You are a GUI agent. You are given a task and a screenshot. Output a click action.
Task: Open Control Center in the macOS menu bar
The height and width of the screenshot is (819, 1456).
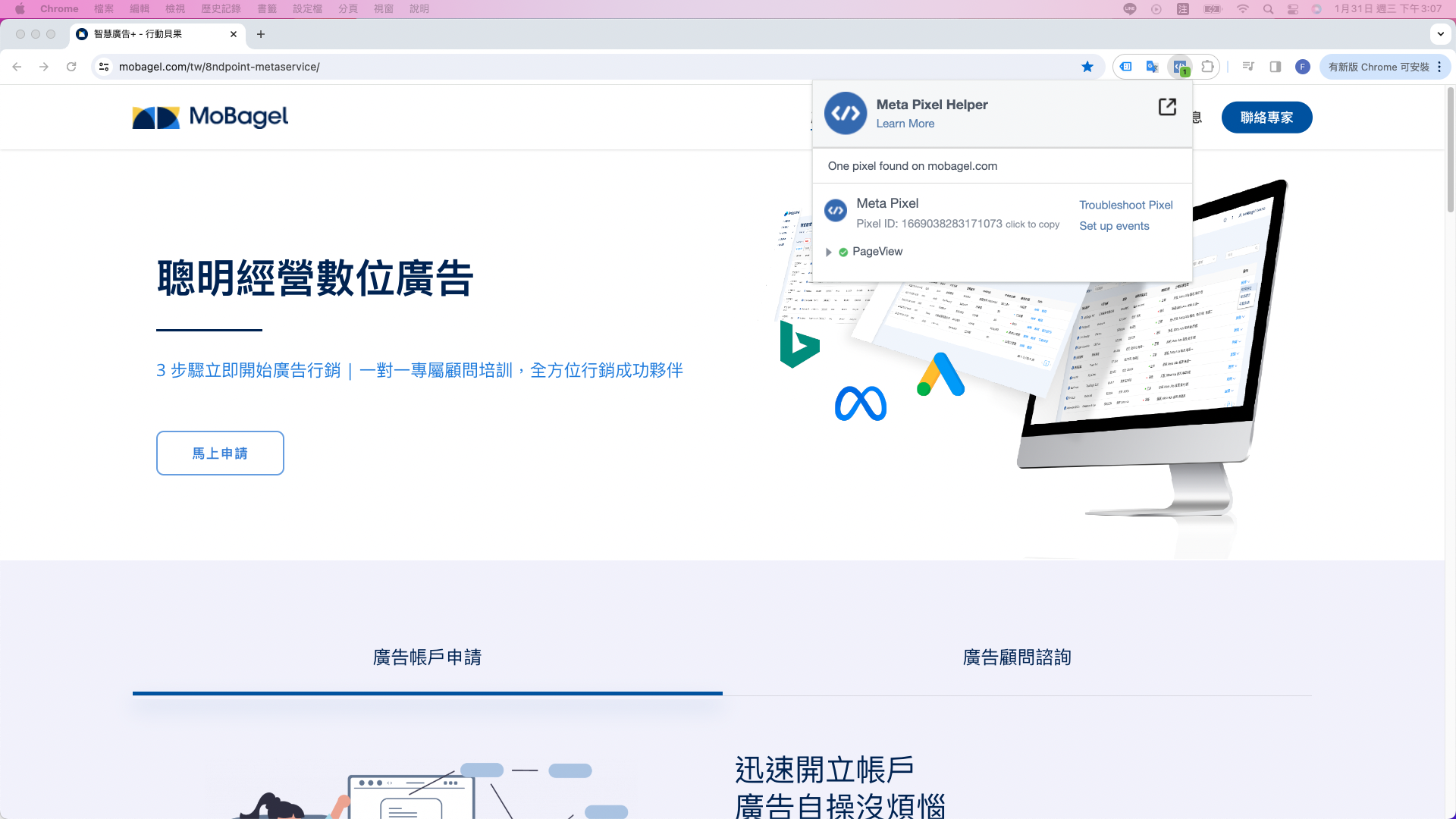(1293, 9)
